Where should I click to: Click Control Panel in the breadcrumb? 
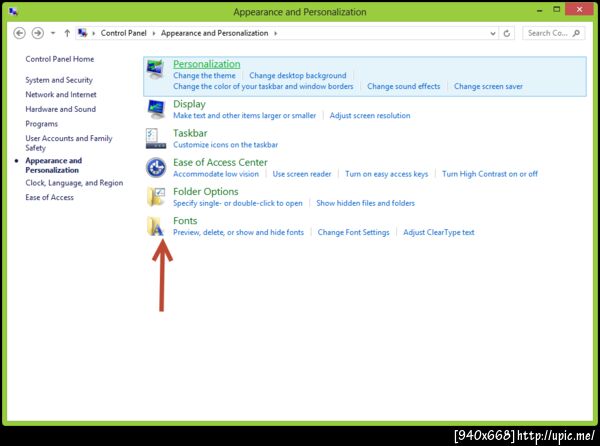pyautogui.click(x=124, y=33)
